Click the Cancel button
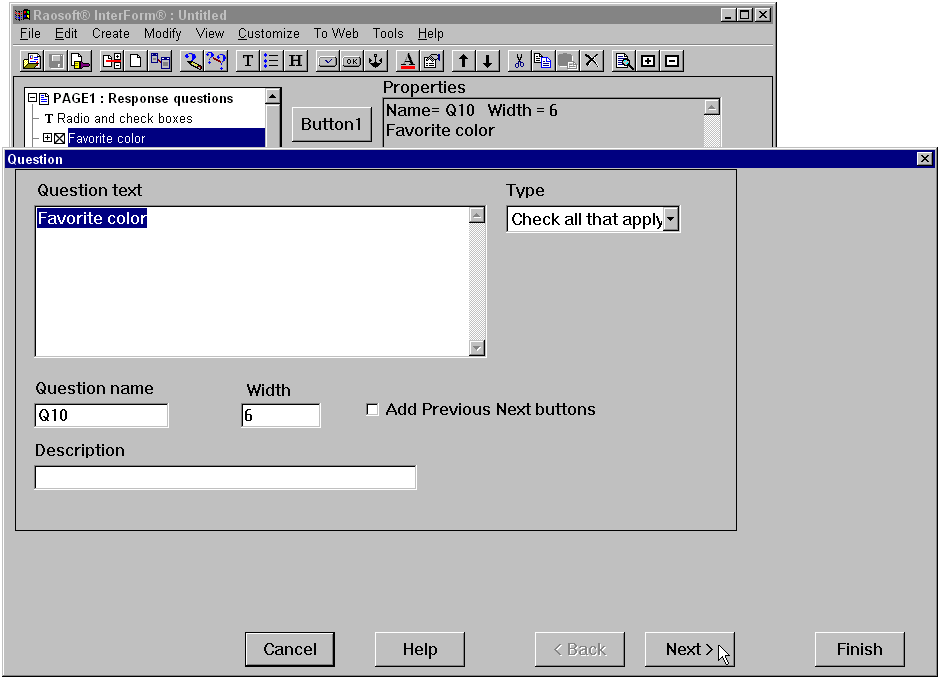The height and width of the screenshot is (677, 938). click(x=290, y=649)
